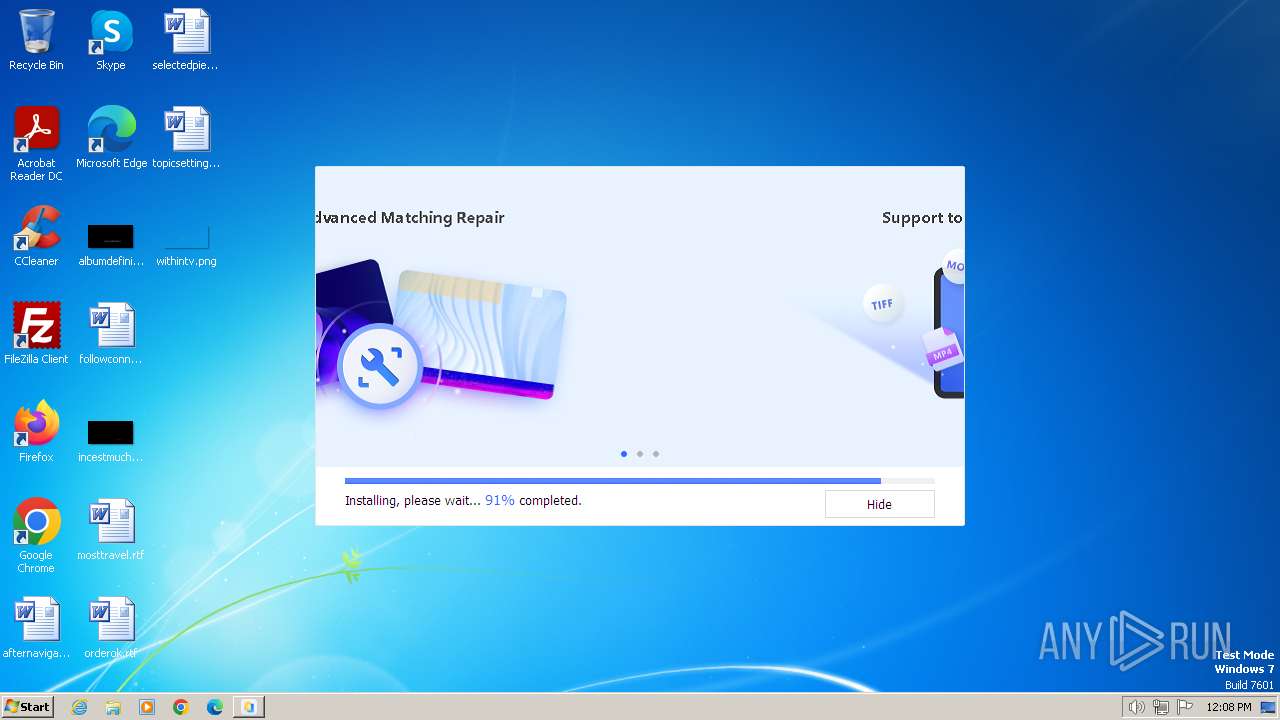
Task: Open the topicsetting Word document icon
Action: [186, 138]
